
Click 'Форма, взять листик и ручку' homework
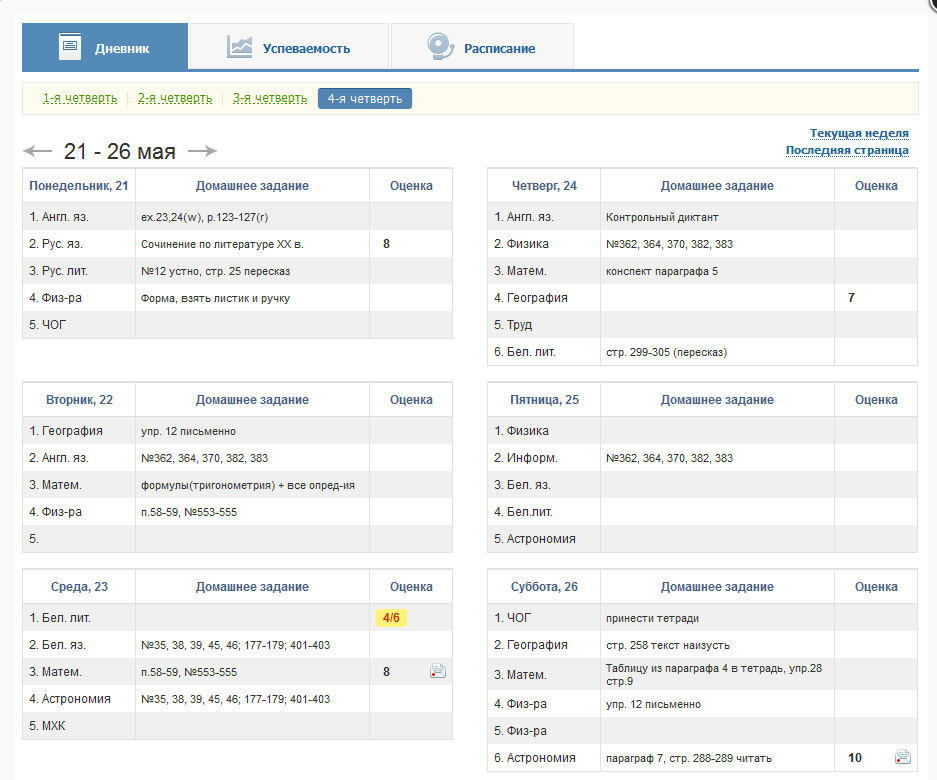click(215, 298)
